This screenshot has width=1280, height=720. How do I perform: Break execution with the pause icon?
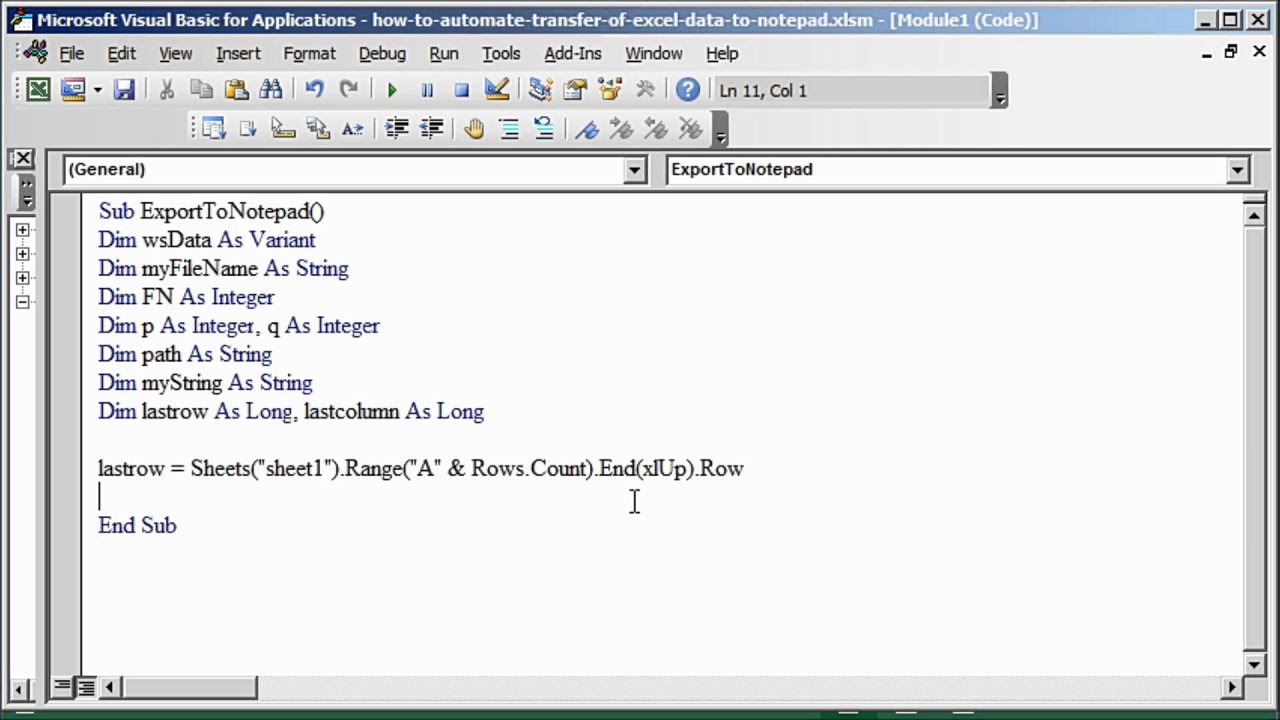(x=427, y=90)
